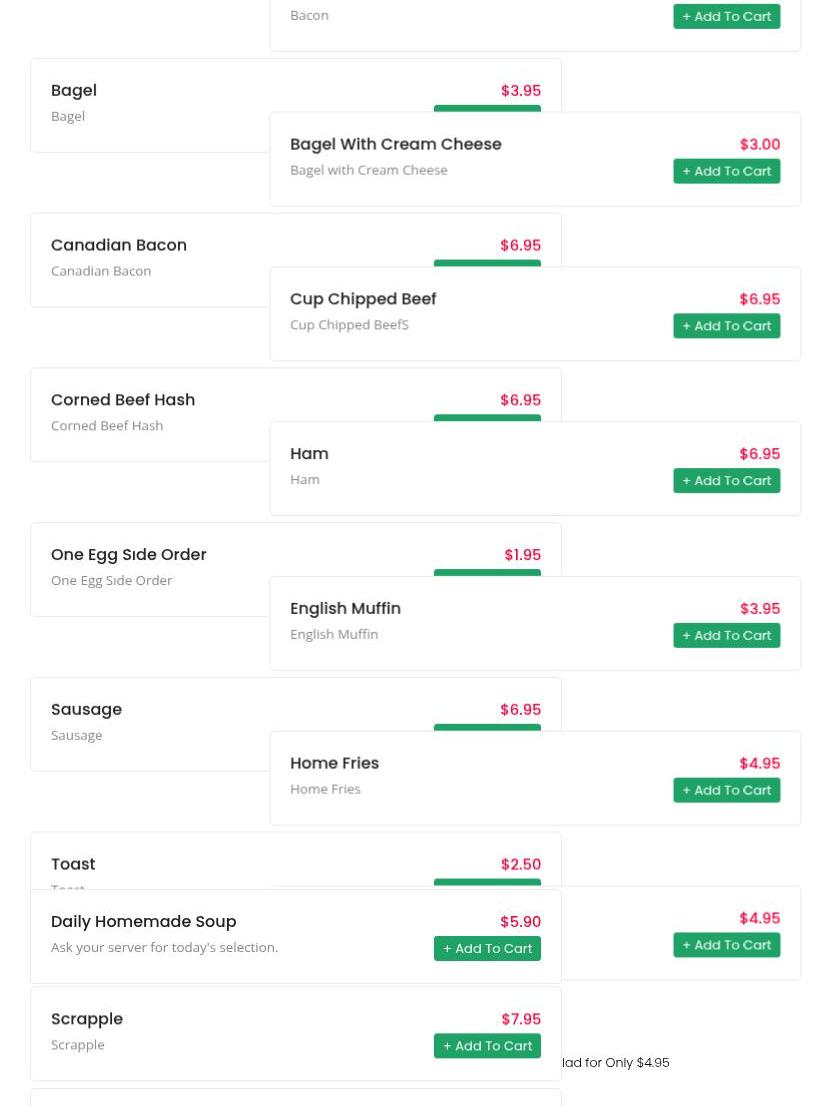
Task: Click the $3.95 Bagel price
Action: coord(520,90)
